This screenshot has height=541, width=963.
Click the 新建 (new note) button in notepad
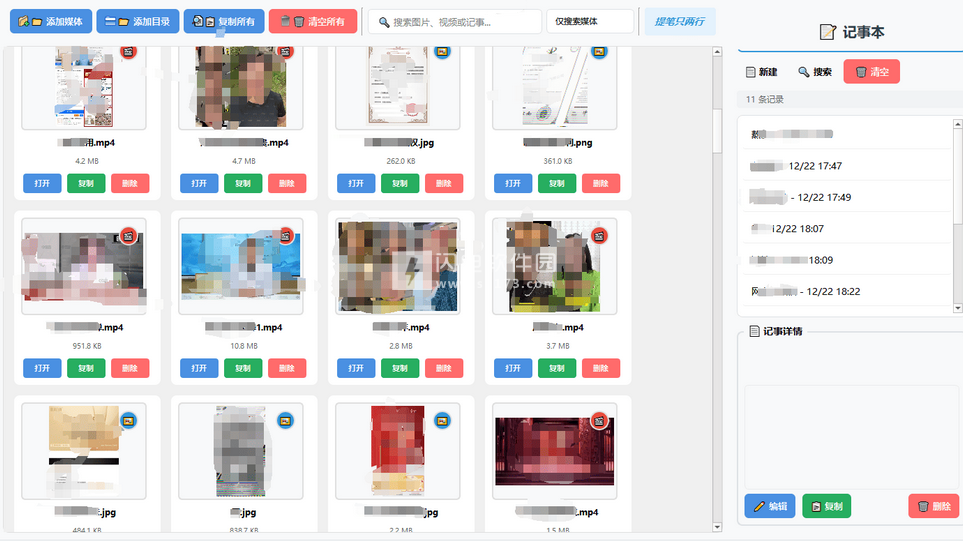click(761, 72)
